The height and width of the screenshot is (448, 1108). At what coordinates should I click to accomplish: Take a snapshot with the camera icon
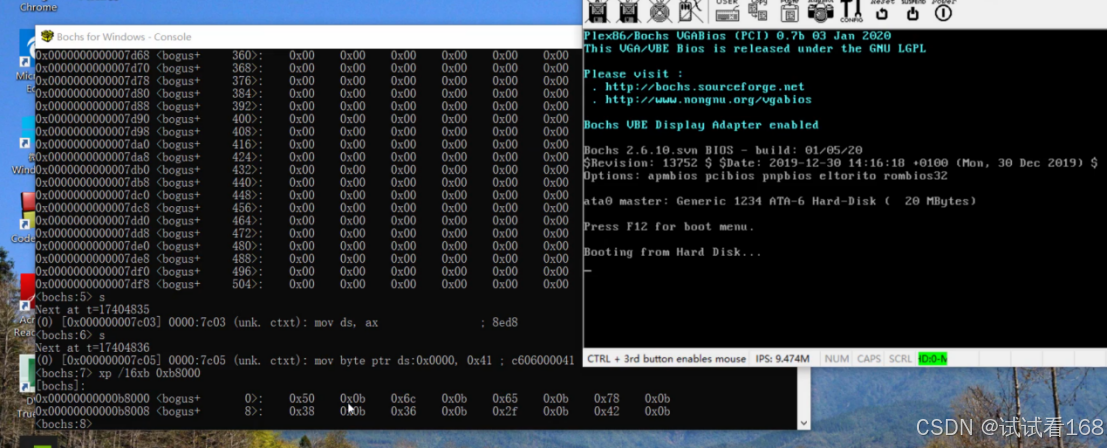(x=820, y=11)
